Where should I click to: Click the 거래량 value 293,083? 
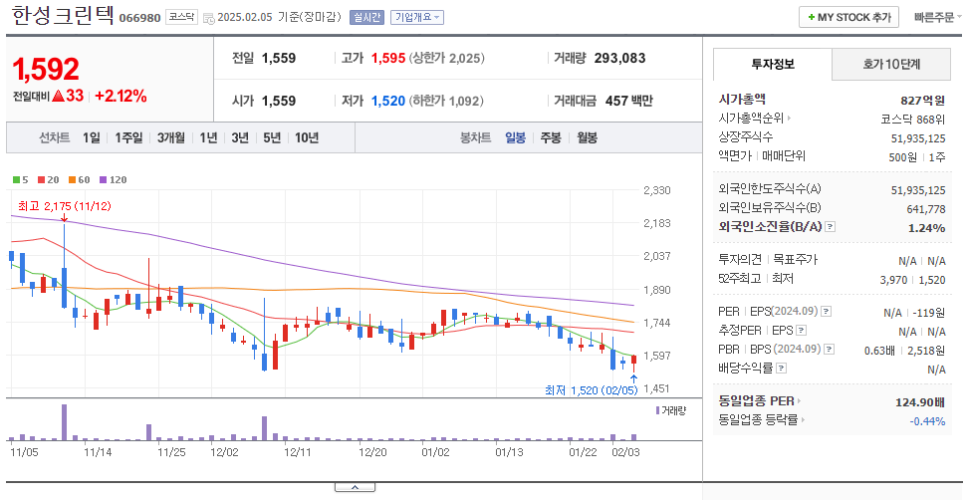pos(620,58)
